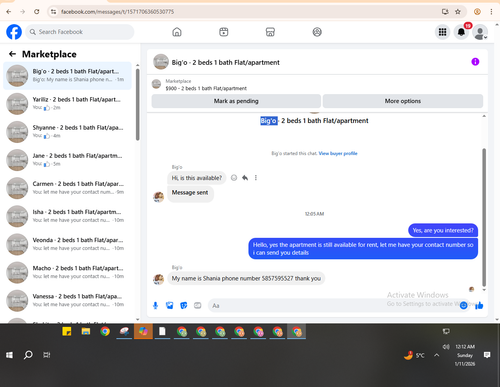Open the Windows Start menu
Viewport: 500px width, 387px height.
click(9, 355)
